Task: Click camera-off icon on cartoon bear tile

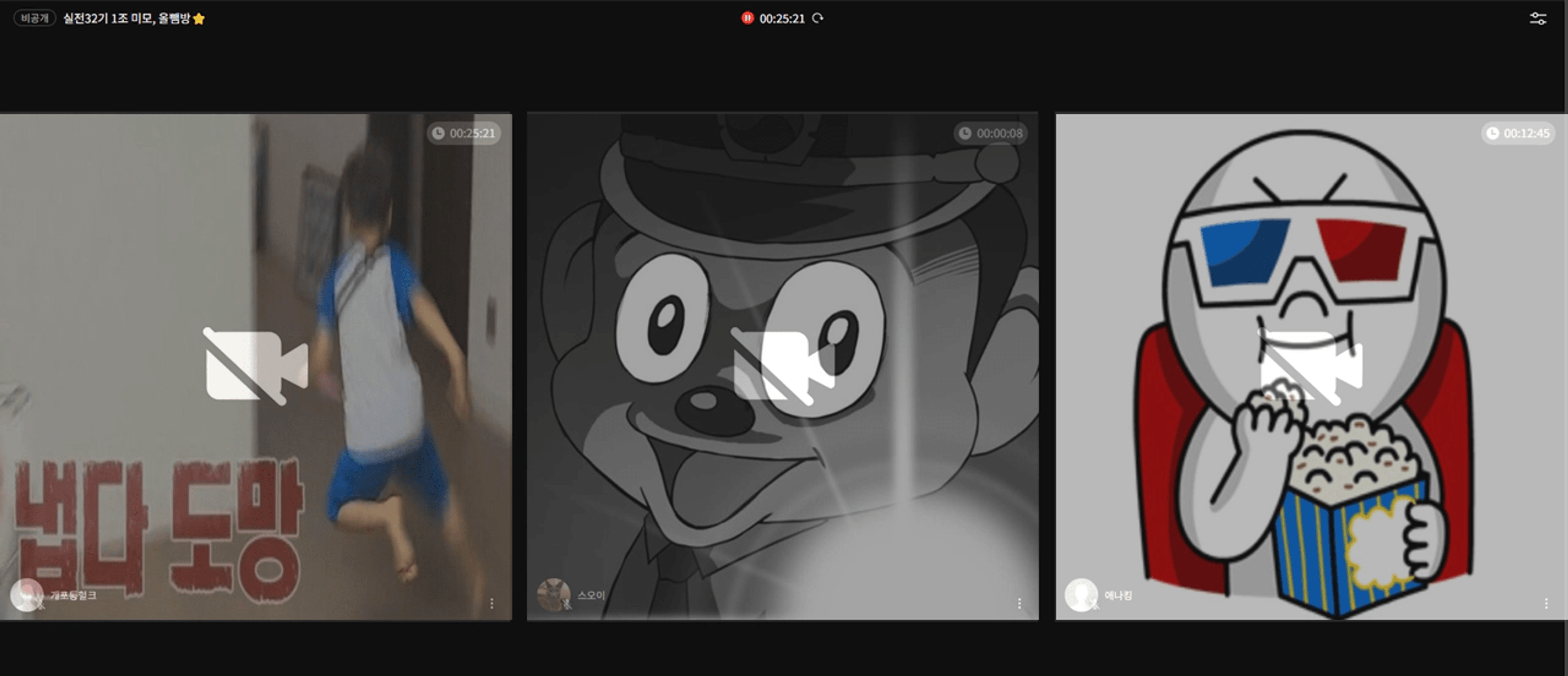Action: [783, 366]
